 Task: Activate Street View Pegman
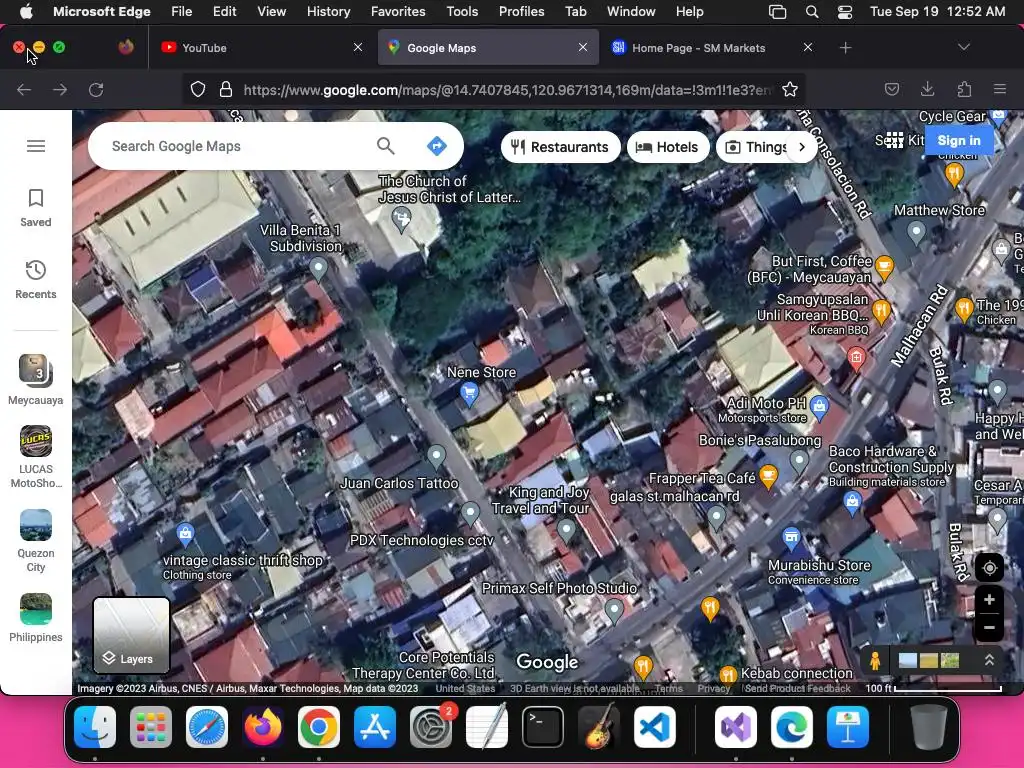coord(875,661)
